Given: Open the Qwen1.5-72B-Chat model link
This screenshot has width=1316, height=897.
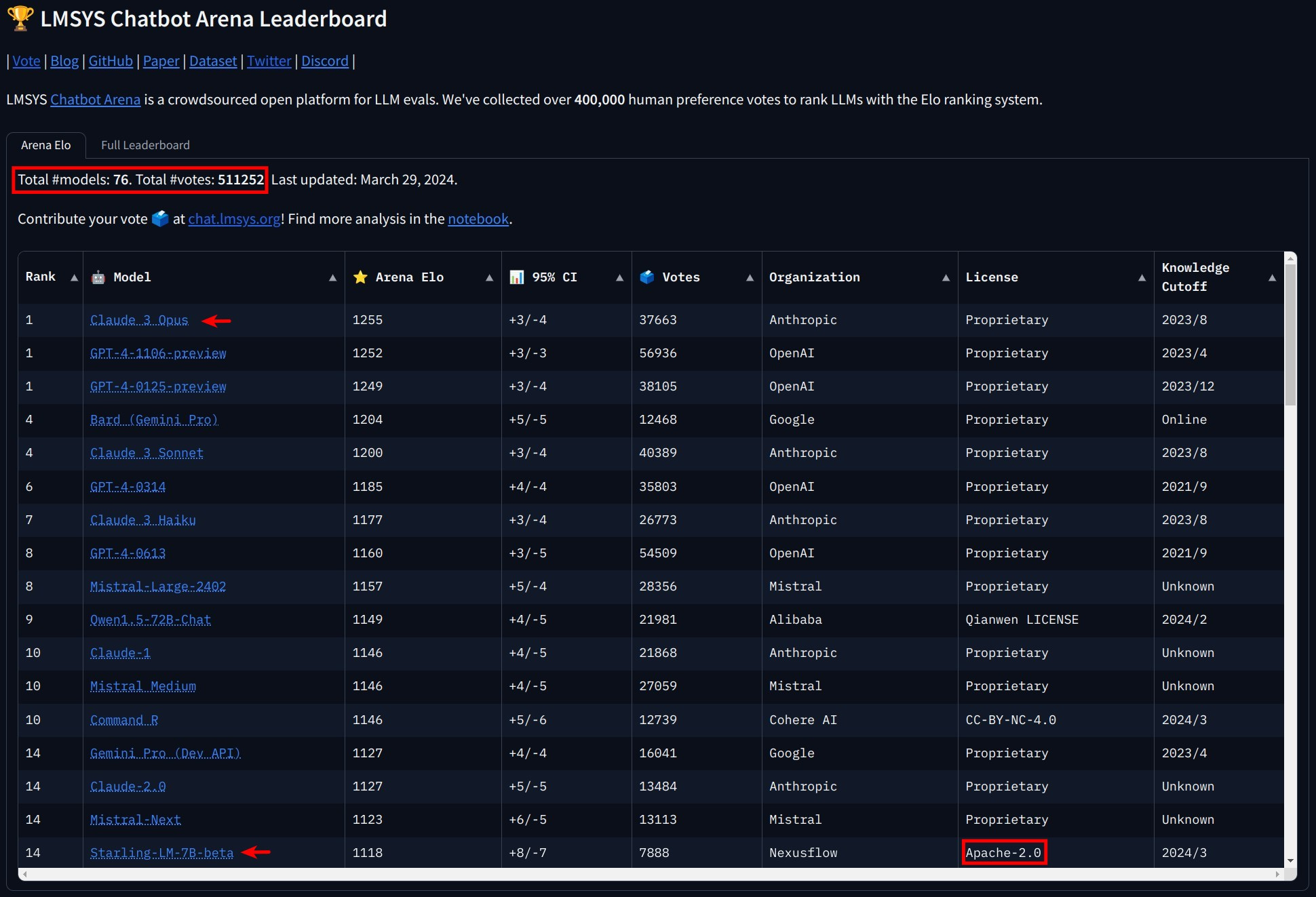Looking at the screenshot, I should [x=151, y=620].
